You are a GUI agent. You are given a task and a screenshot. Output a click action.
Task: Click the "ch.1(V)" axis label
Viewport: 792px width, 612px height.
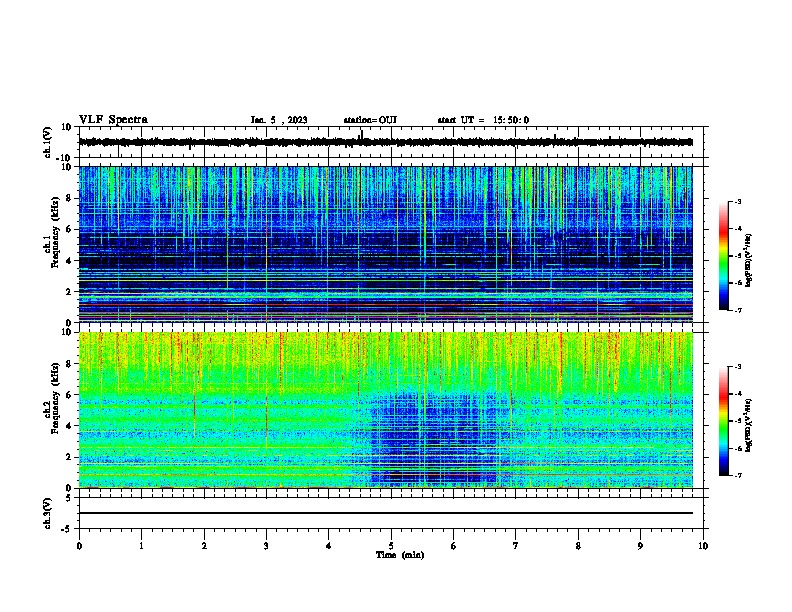click(48, 142)
